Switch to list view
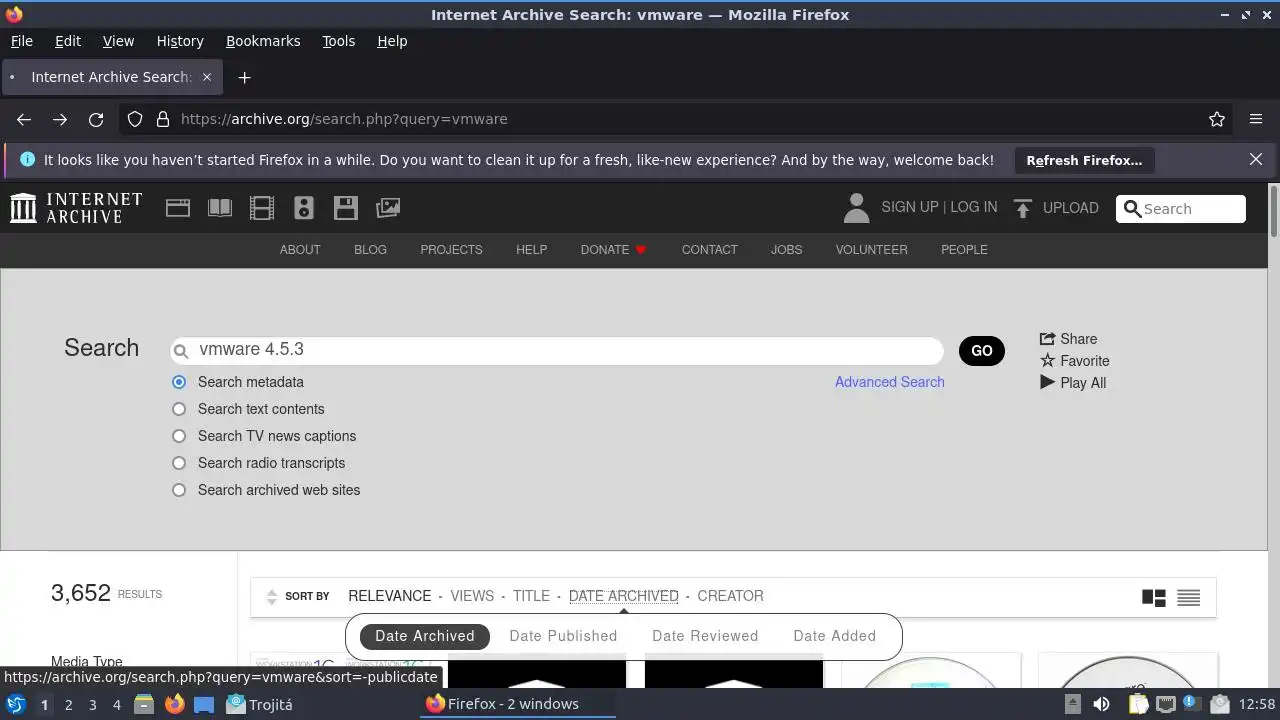The image size is (1280, 720). 1189,598
